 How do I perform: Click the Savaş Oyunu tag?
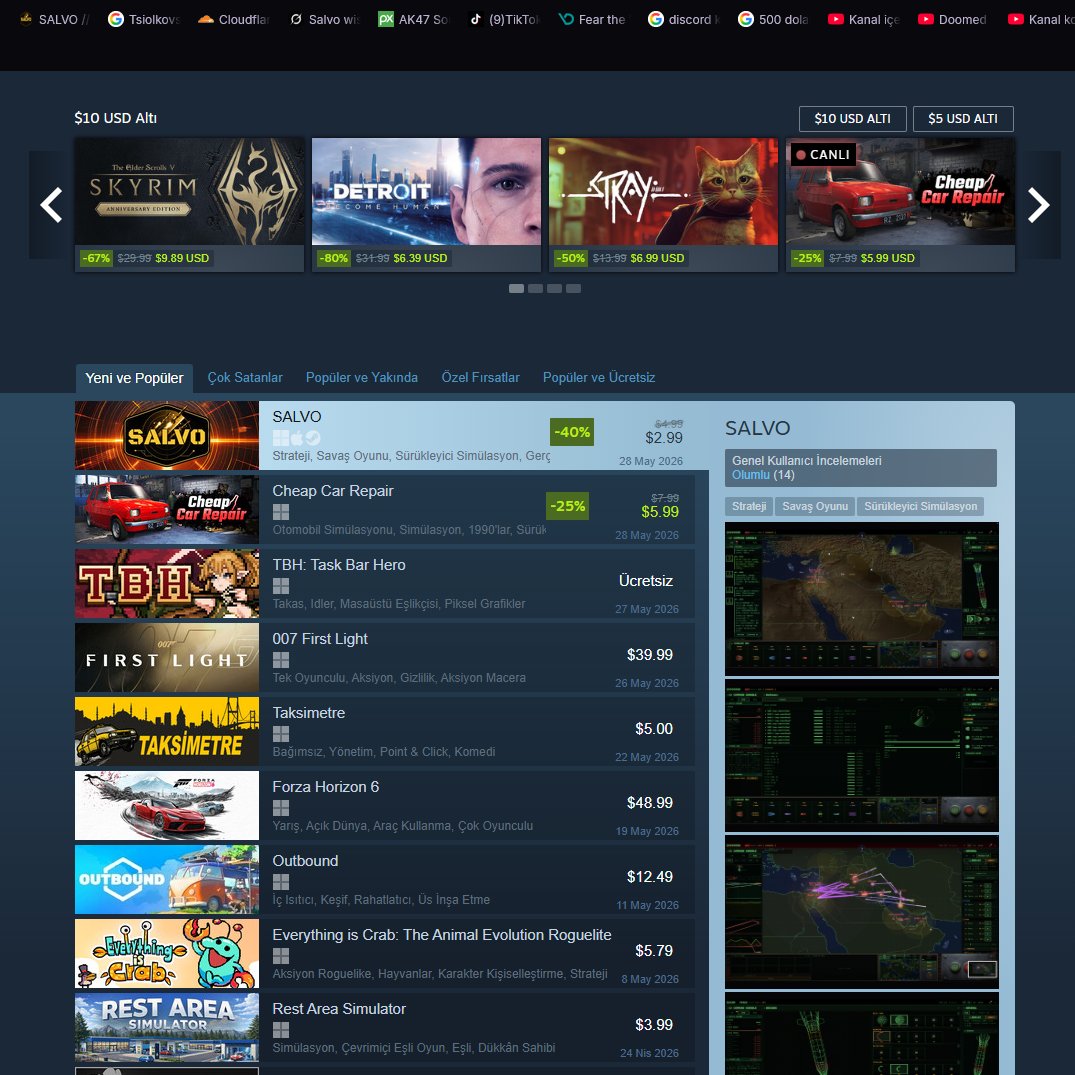tap(814, 506)
